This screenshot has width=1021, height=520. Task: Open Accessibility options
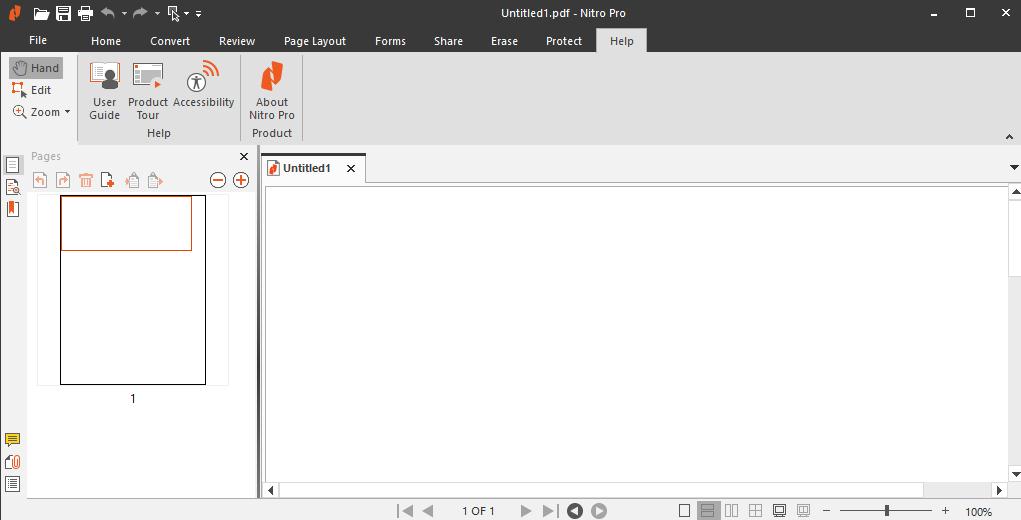(x=203, y=85)
